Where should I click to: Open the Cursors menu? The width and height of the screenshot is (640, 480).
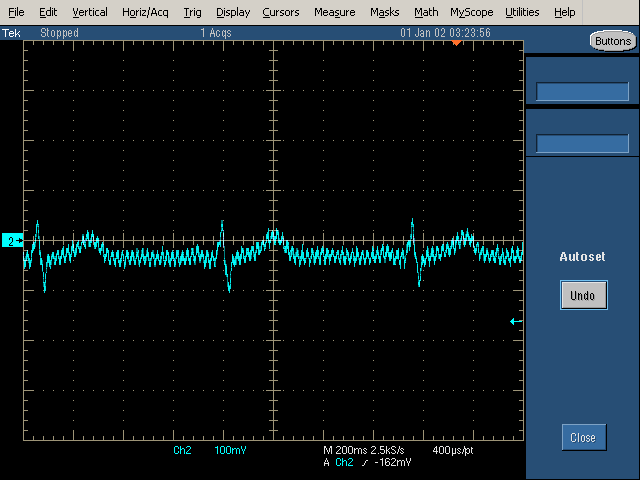pyautogui.click(x=281, y=12)
